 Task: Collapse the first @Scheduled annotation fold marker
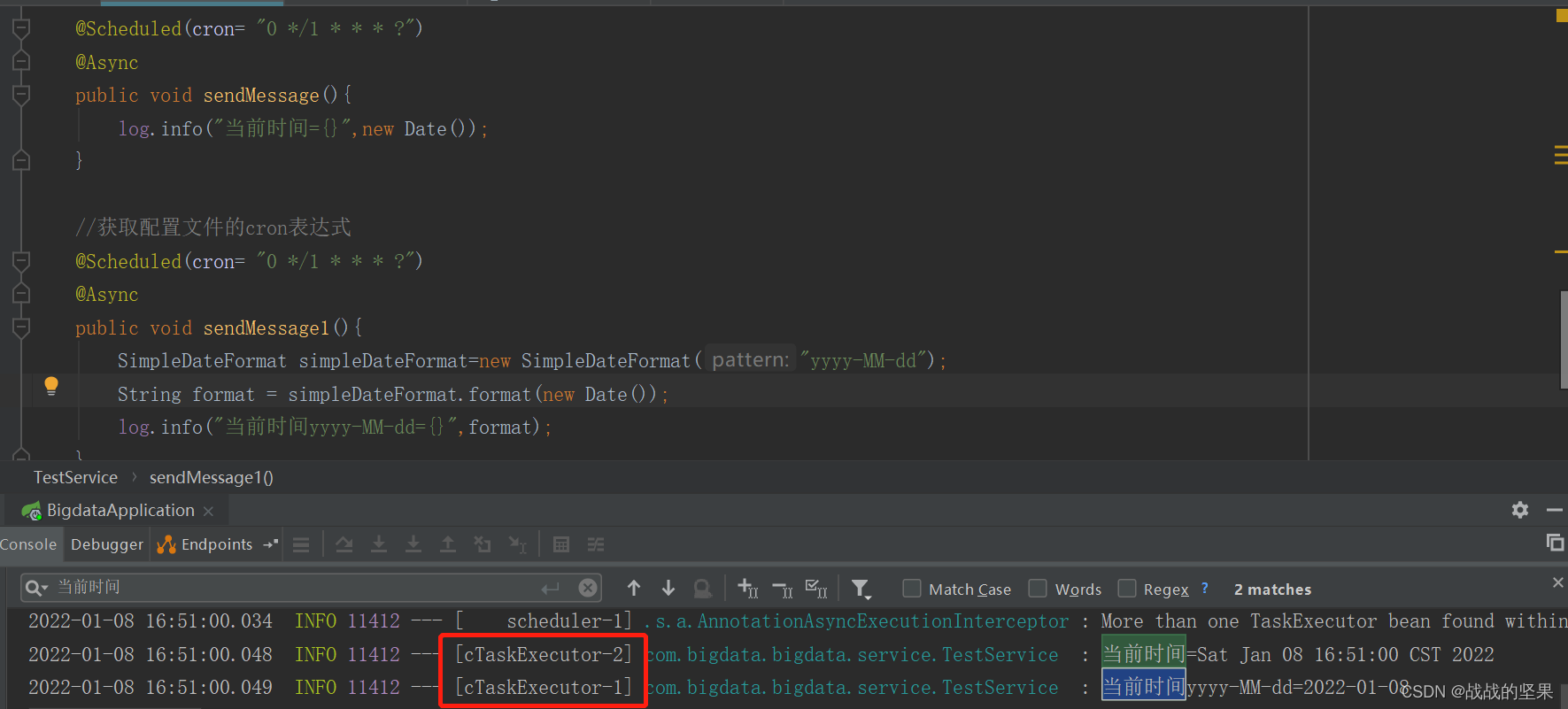pyautogui.click(x=21, y=29)
